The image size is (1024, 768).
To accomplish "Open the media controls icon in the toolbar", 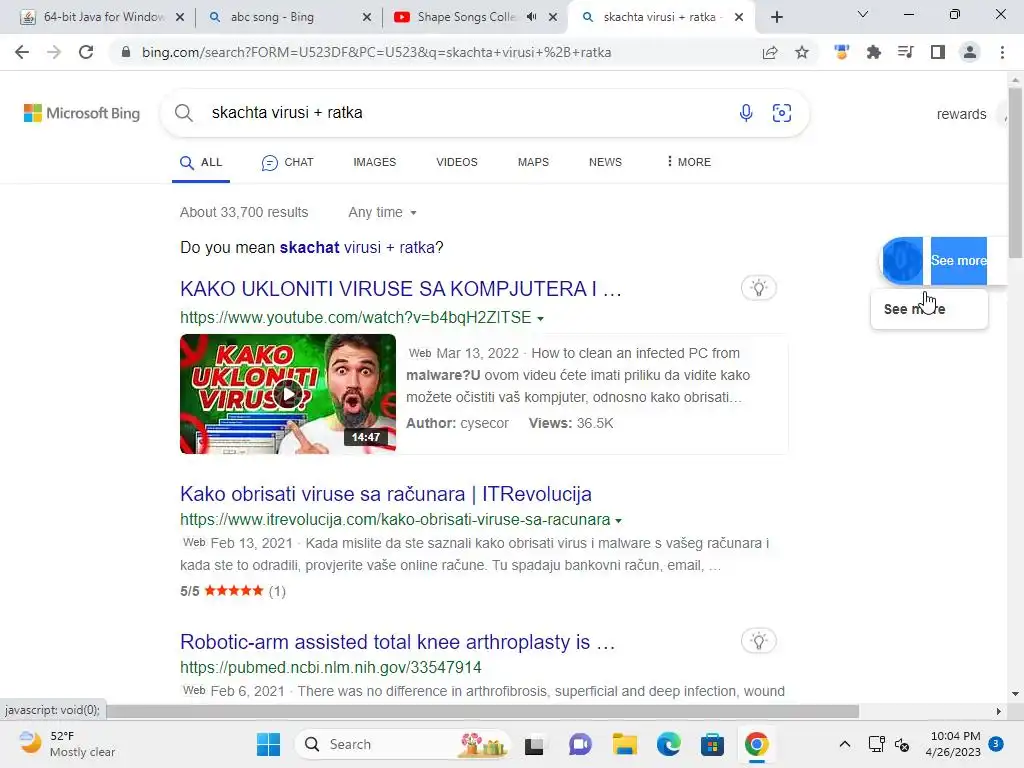I will click(906, 52).
